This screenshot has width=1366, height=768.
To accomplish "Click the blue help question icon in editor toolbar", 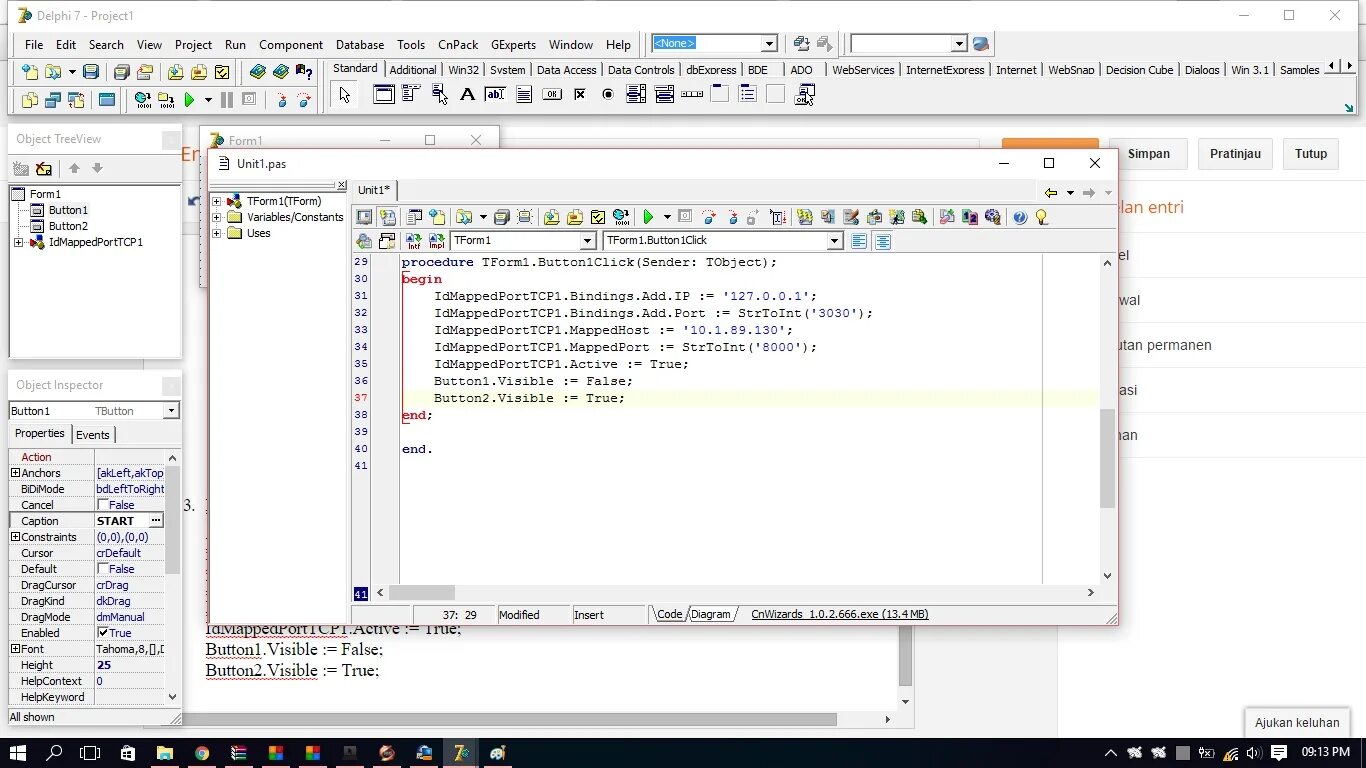I will pos(1019,217).
